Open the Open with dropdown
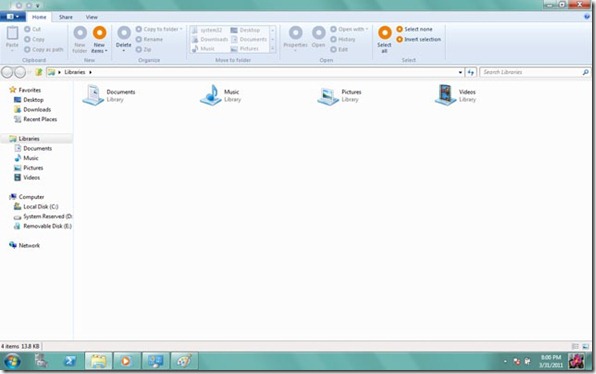This screenshot has height=374, width=596. click(x=349, y=29)
